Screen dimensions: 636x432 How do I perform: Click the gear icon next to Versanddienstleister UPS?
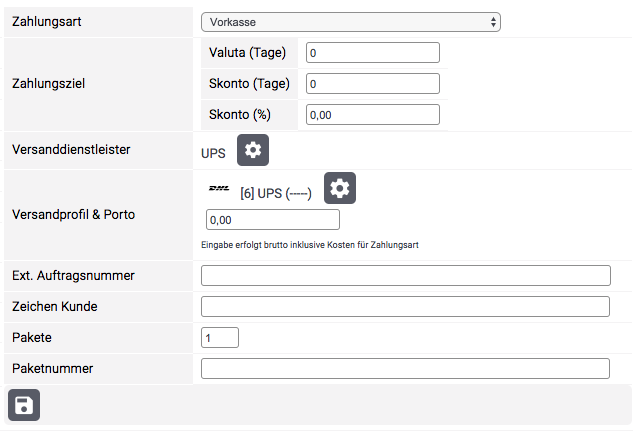(x=253, y=150)
